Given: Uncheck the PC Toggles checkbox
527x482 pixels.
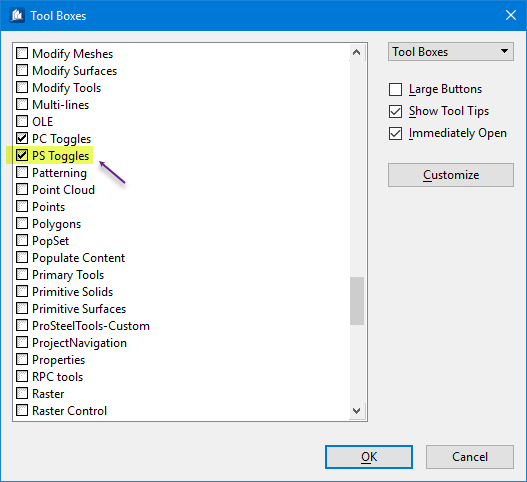Looking at the screenshot, I should pos(22,138).
